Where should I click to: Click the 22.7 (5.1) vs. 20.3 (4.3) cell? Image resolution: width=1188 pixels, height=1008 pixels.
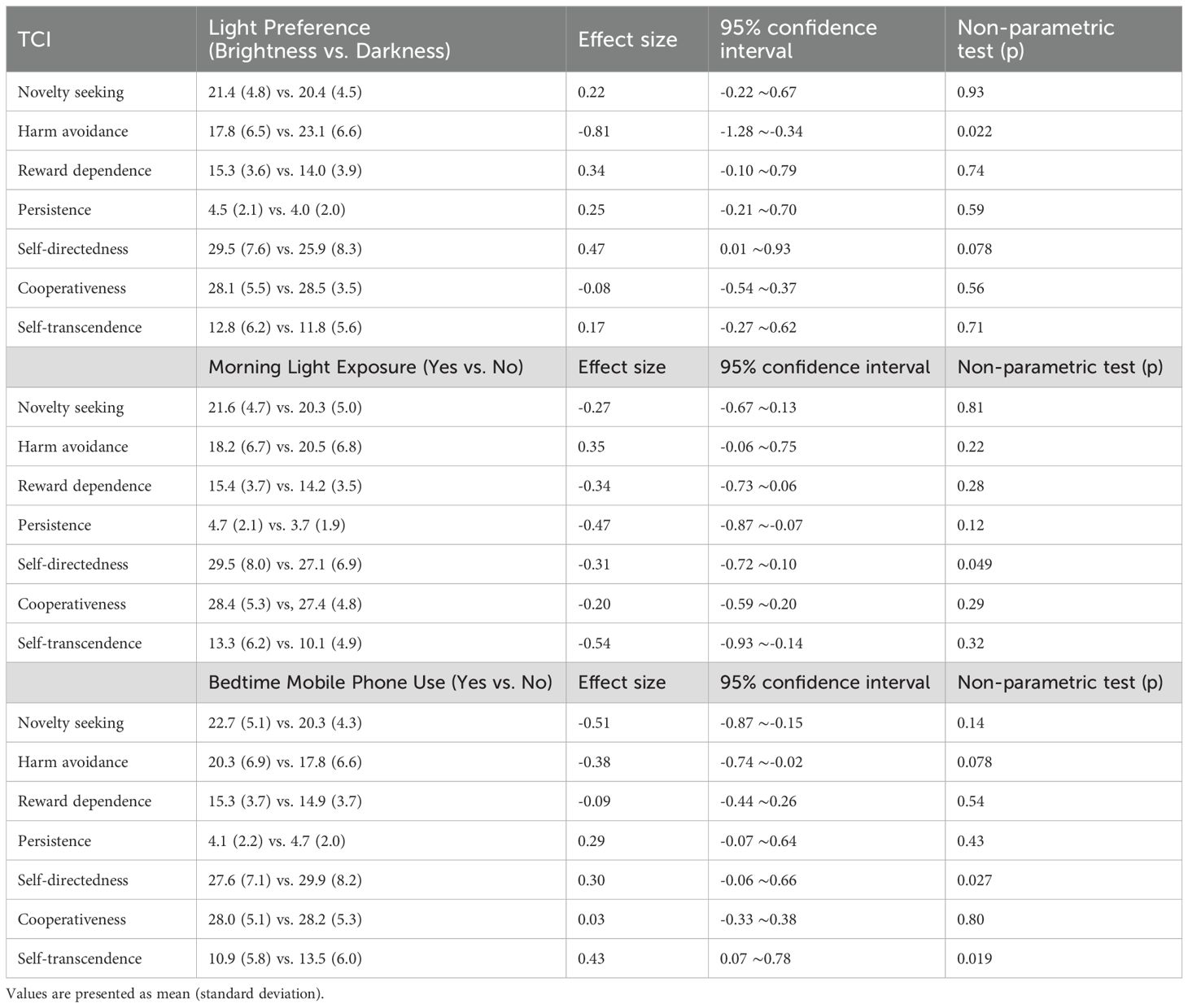pyautogui.click(x=381, y=722)
